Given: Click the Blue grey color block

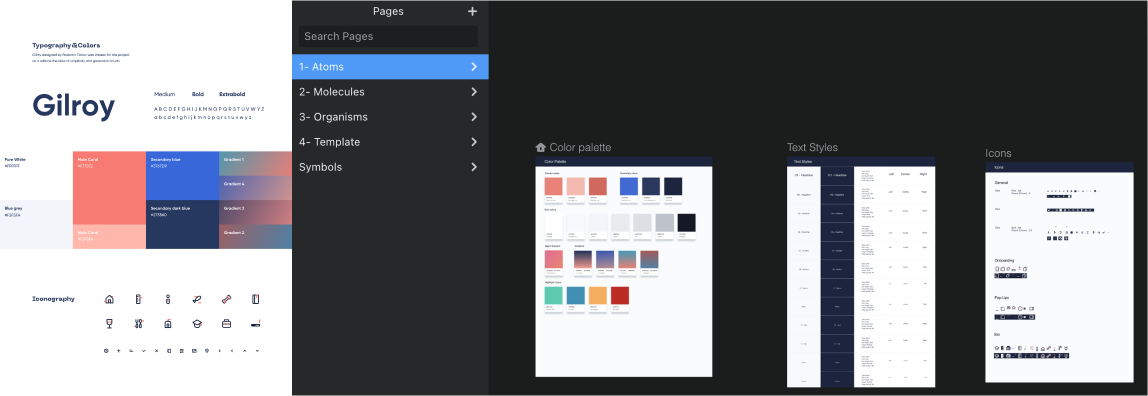Looking at the screenshot, I should click(x=36, y=225).
